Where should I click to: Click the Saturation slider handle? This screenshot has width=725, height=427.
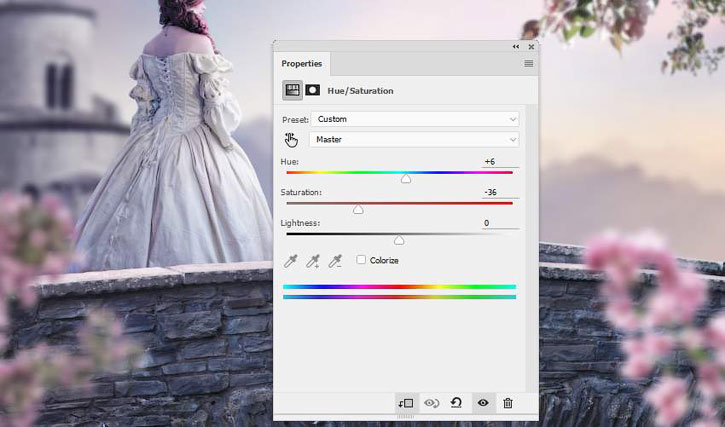coord(358,210)
